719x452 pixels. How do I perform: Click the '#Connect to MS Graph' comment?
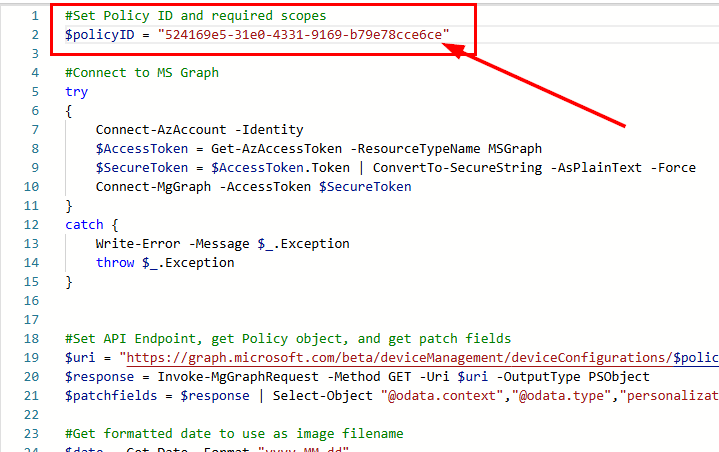click(x=141, y=72)
